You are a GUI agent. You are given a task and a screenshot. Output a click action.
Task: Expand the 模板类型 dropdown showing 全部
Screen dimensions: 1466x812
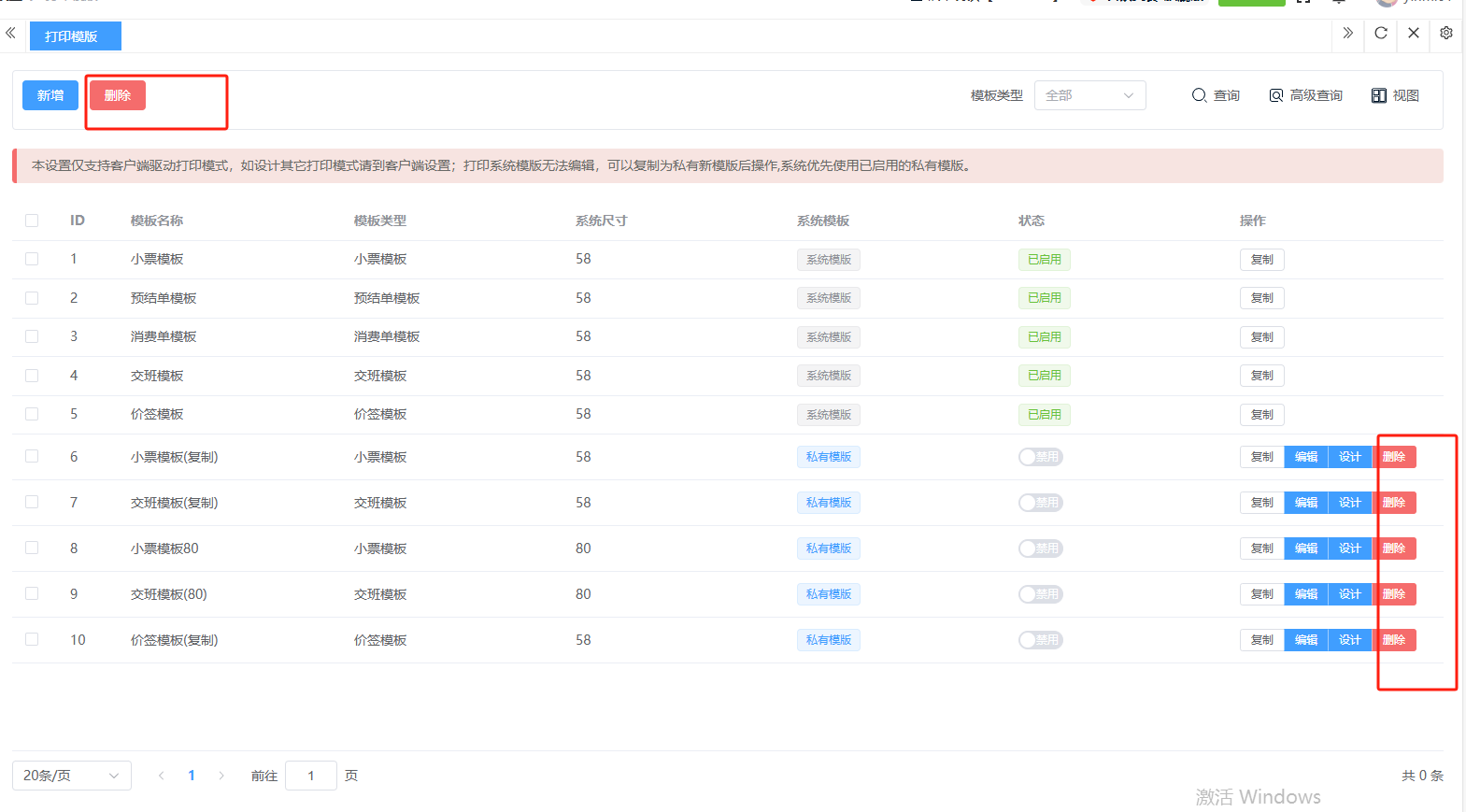click(1089, 95)
